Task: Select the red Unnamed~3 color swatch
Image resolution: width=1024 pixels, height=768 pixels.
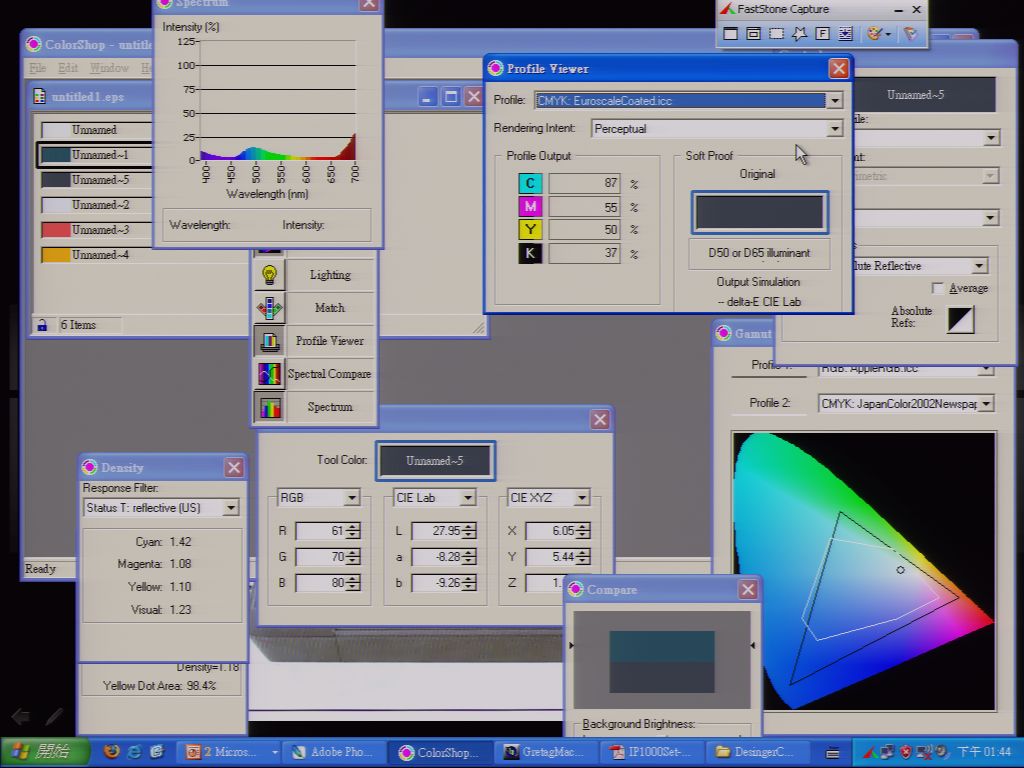Action: pyautogui.click(x=56, y=230)
